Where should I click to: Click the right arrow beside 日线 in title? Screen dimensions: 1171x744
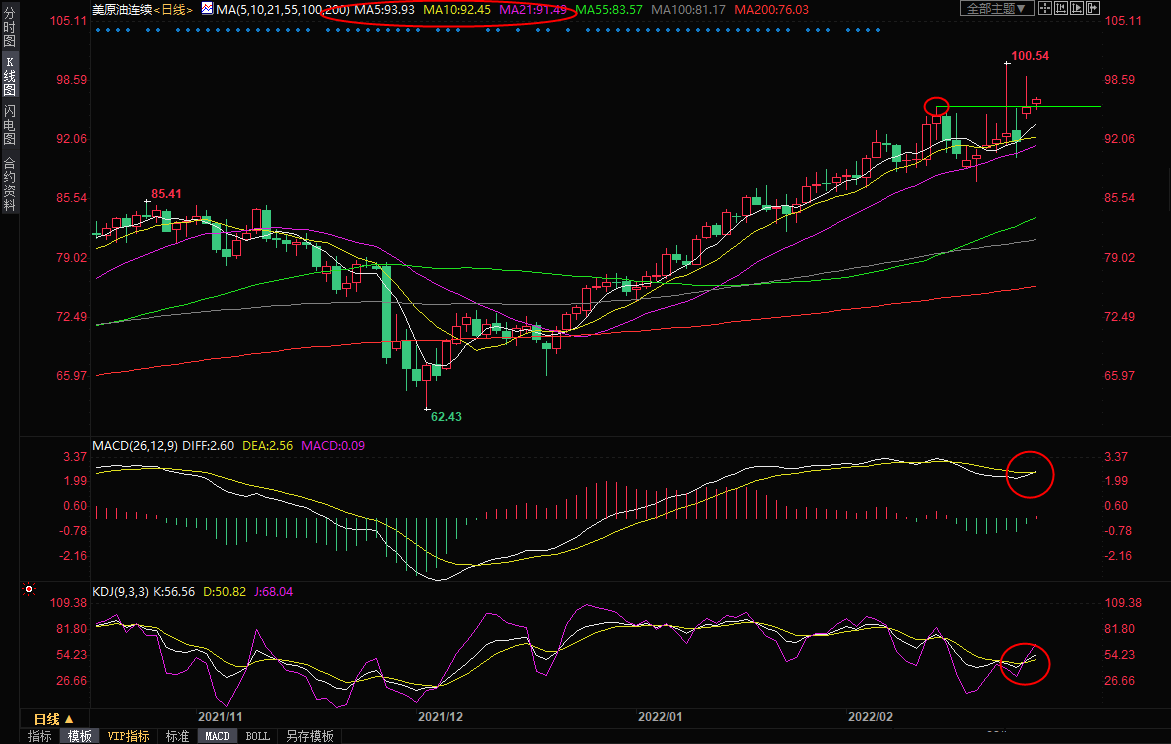coord(189,9)
